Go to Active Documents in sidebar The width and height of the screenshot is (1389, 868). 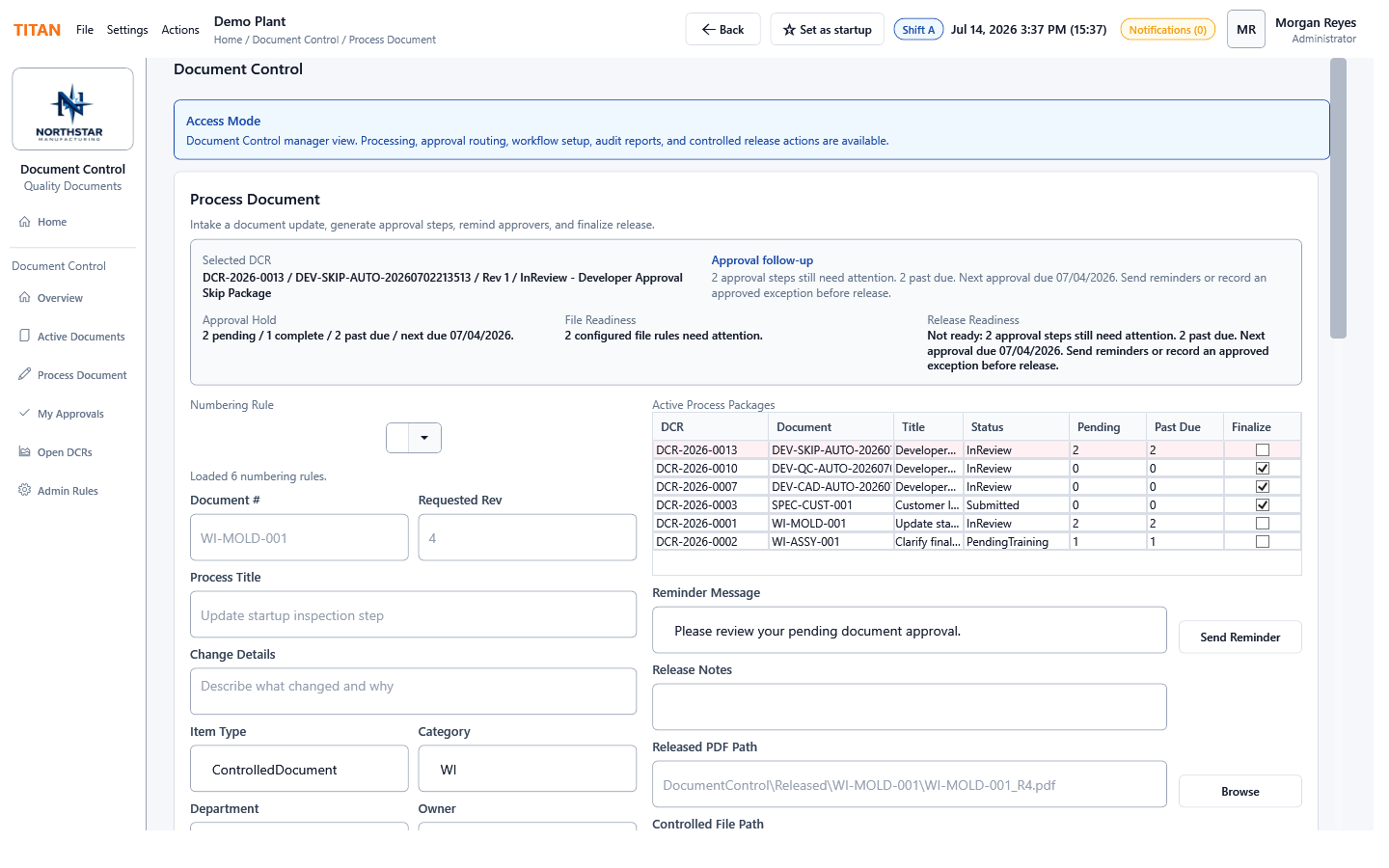click(x=72, y=337)
